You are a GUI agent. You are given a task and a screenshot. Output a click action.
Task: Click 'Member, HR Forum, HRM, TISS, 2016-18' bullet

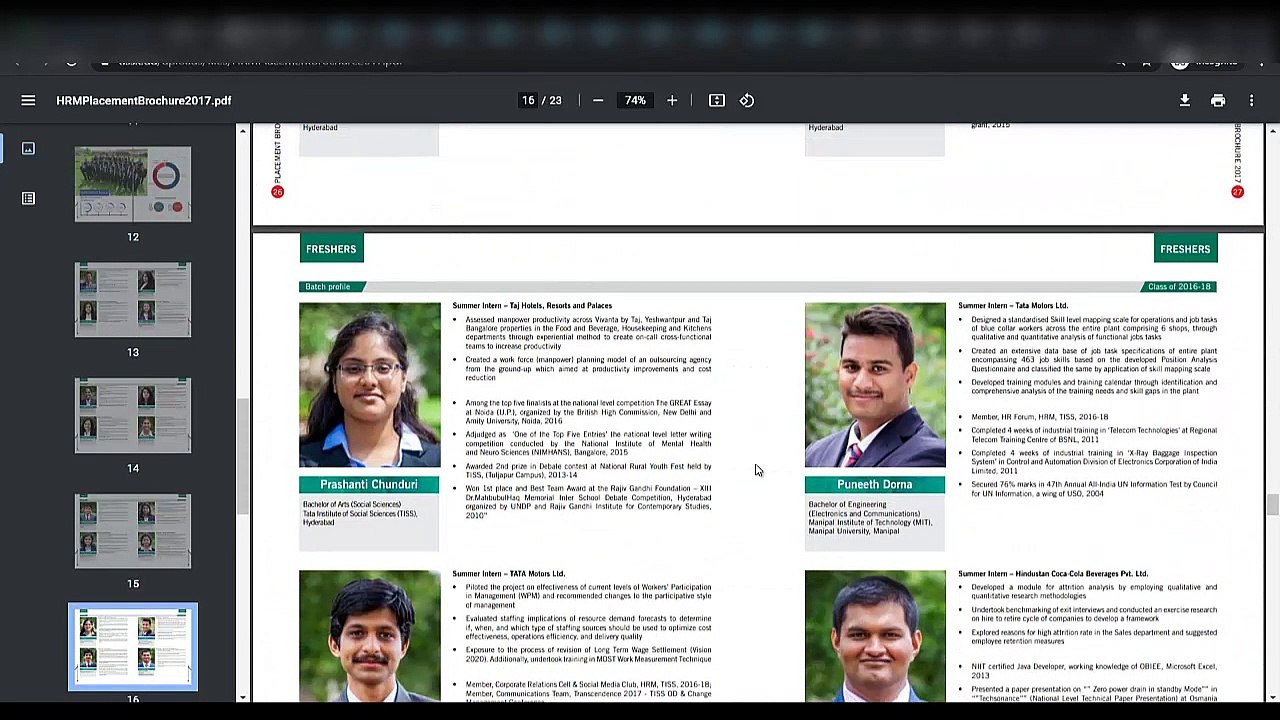click(1040, 417)
